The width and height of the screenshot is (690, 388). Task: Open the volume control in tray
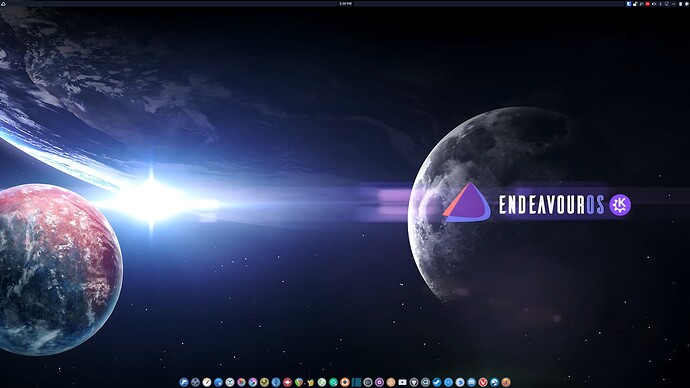[654, 4]
